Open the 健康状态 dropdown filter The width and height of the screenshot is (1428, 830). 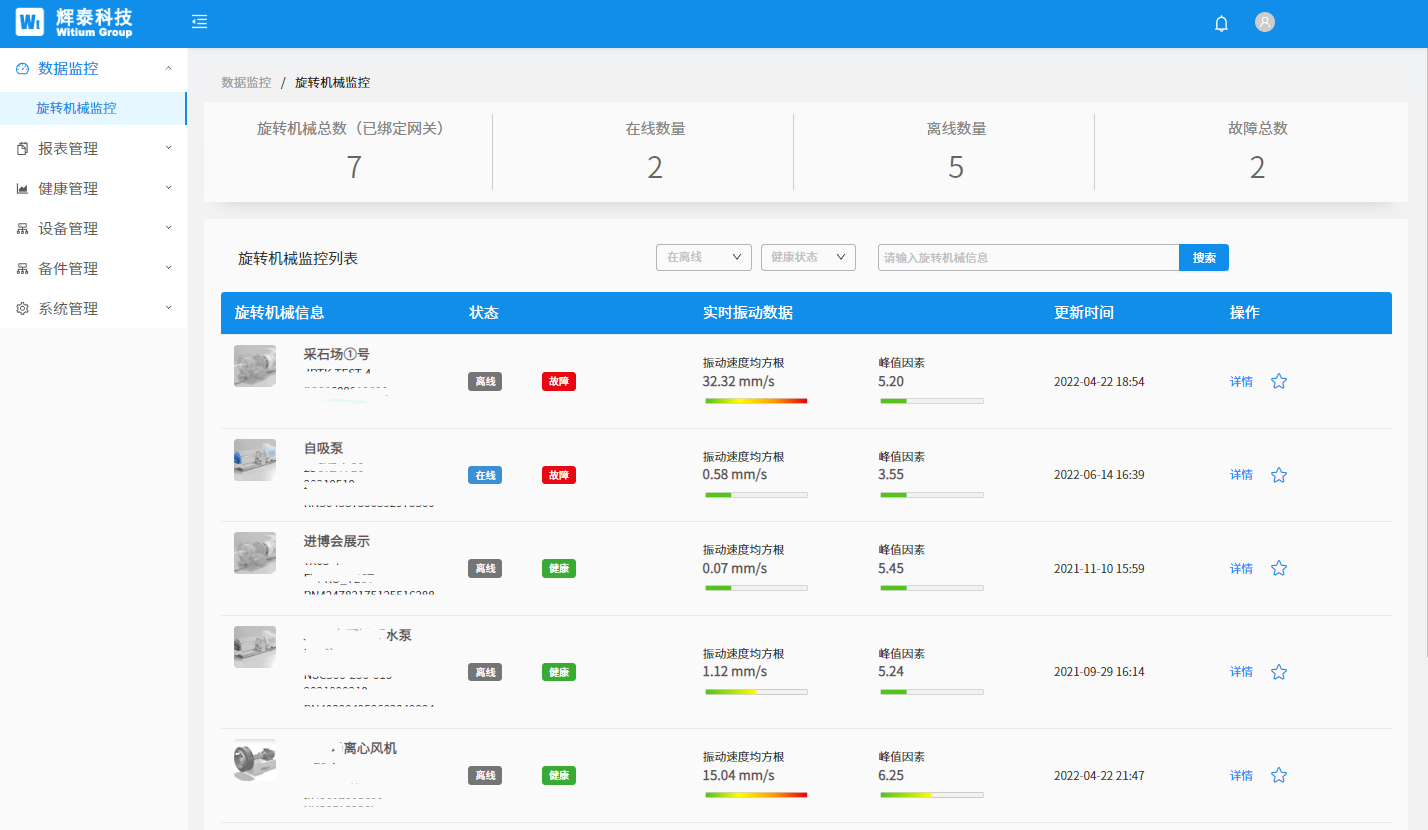[x=808, y=257]
